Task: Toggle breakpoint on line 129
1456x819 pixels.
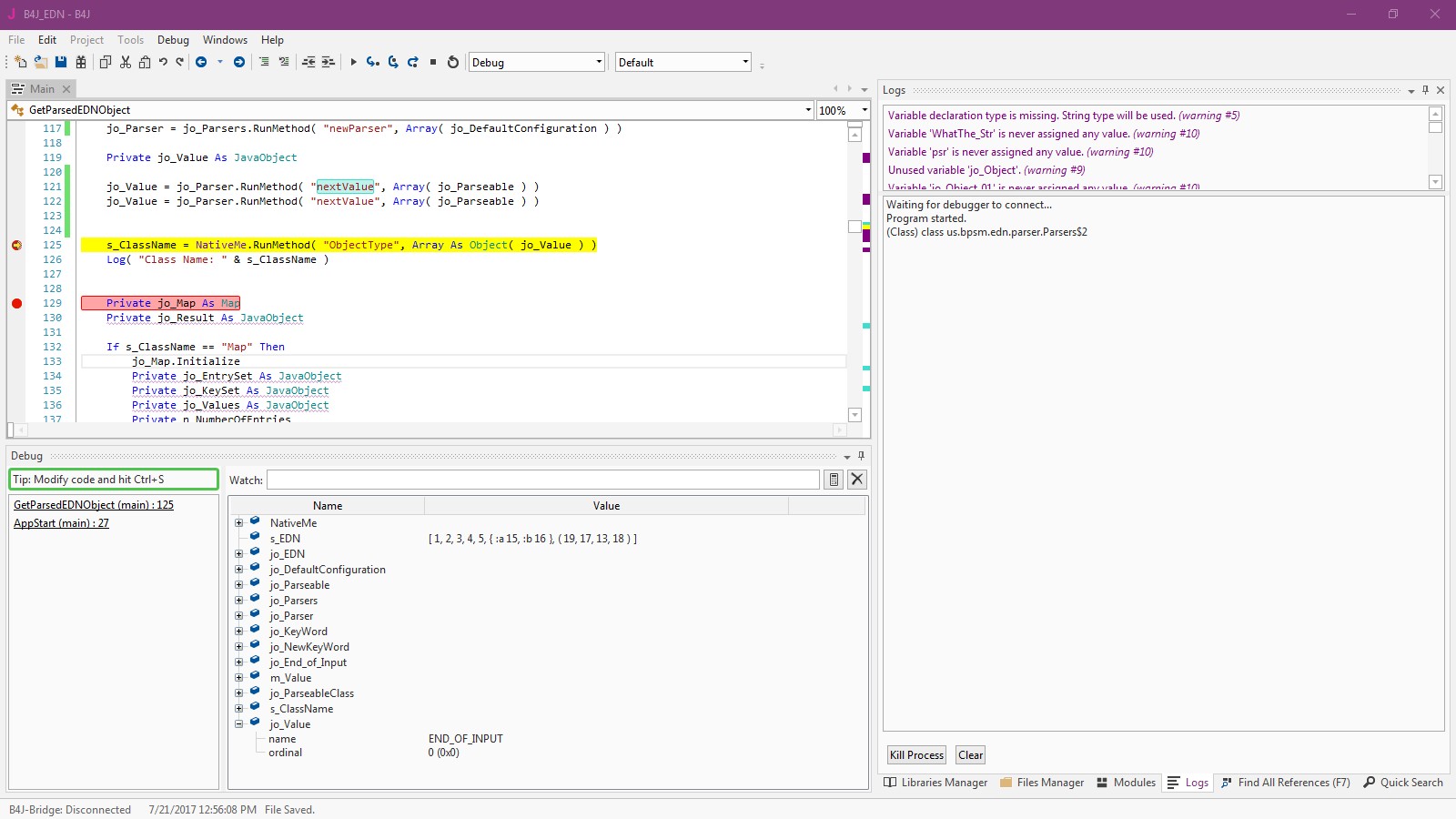Action: point(16,303)
